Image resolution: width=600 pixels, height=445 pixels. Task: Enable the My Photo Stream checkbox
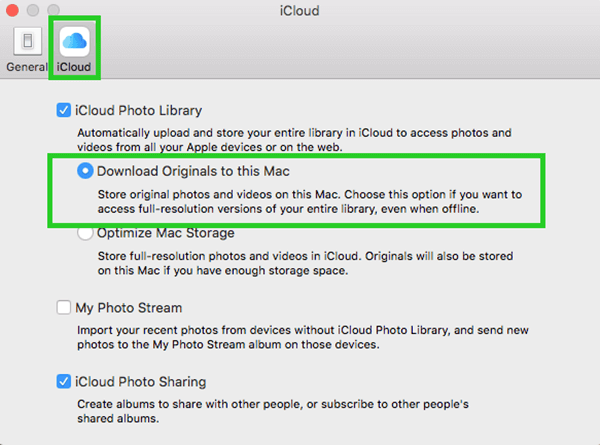(x=64, y=308)
